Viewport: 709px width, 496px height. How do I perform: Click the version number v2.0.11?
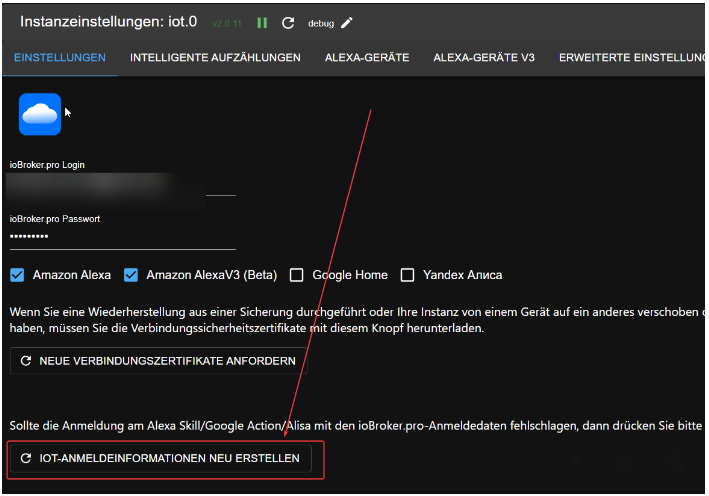(x=227, y=23)
